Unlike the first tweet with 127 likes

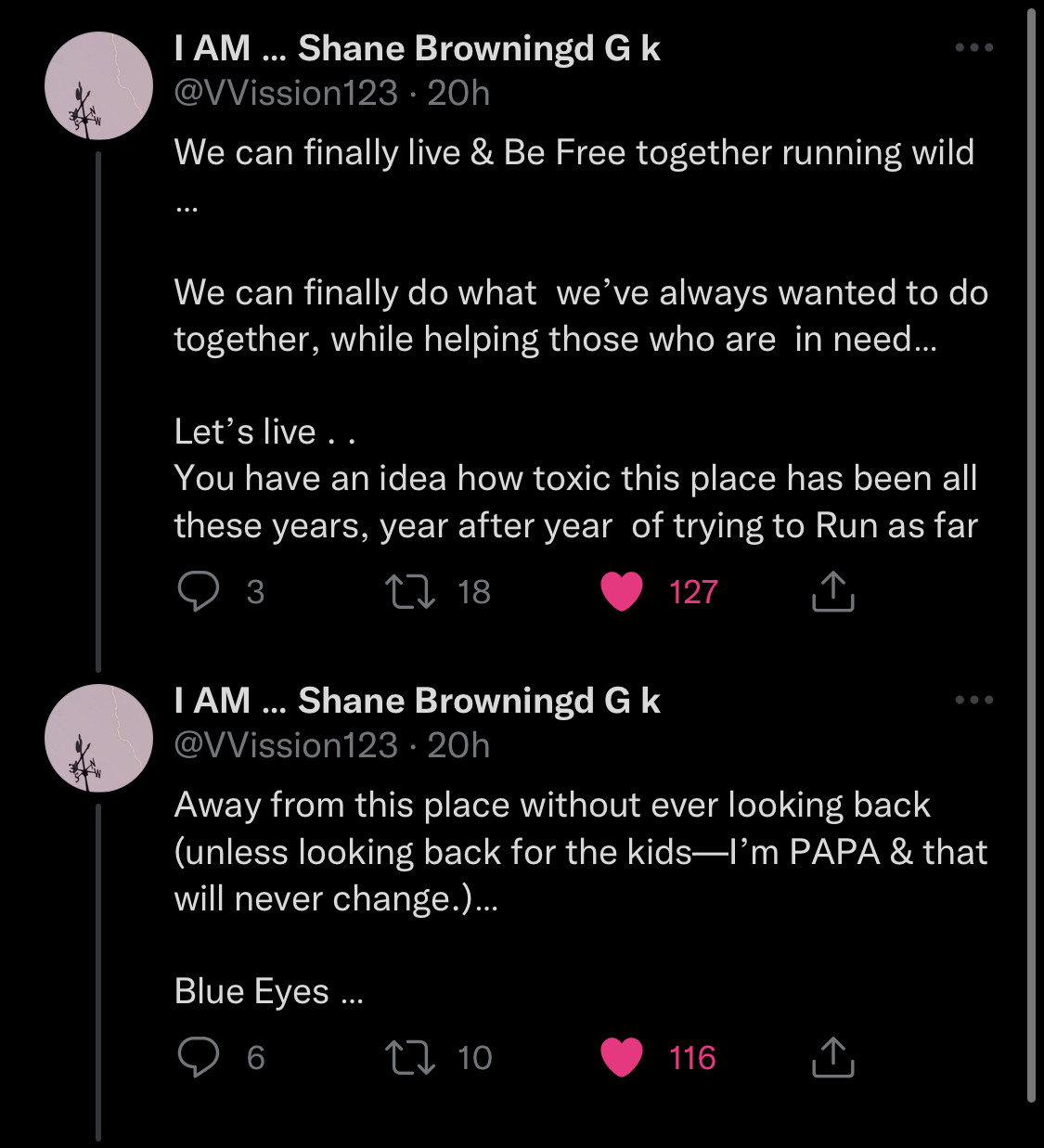pyautogui.click(x=622, y=591)
